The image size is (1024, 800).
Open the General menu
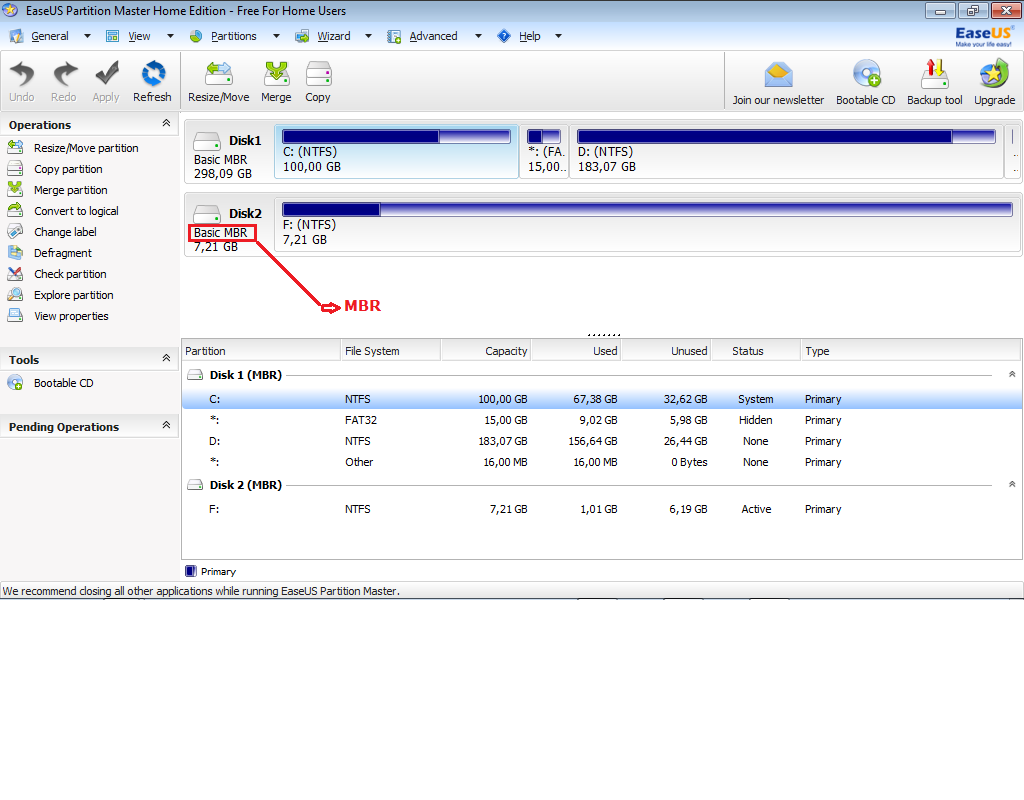click(50, 37)
